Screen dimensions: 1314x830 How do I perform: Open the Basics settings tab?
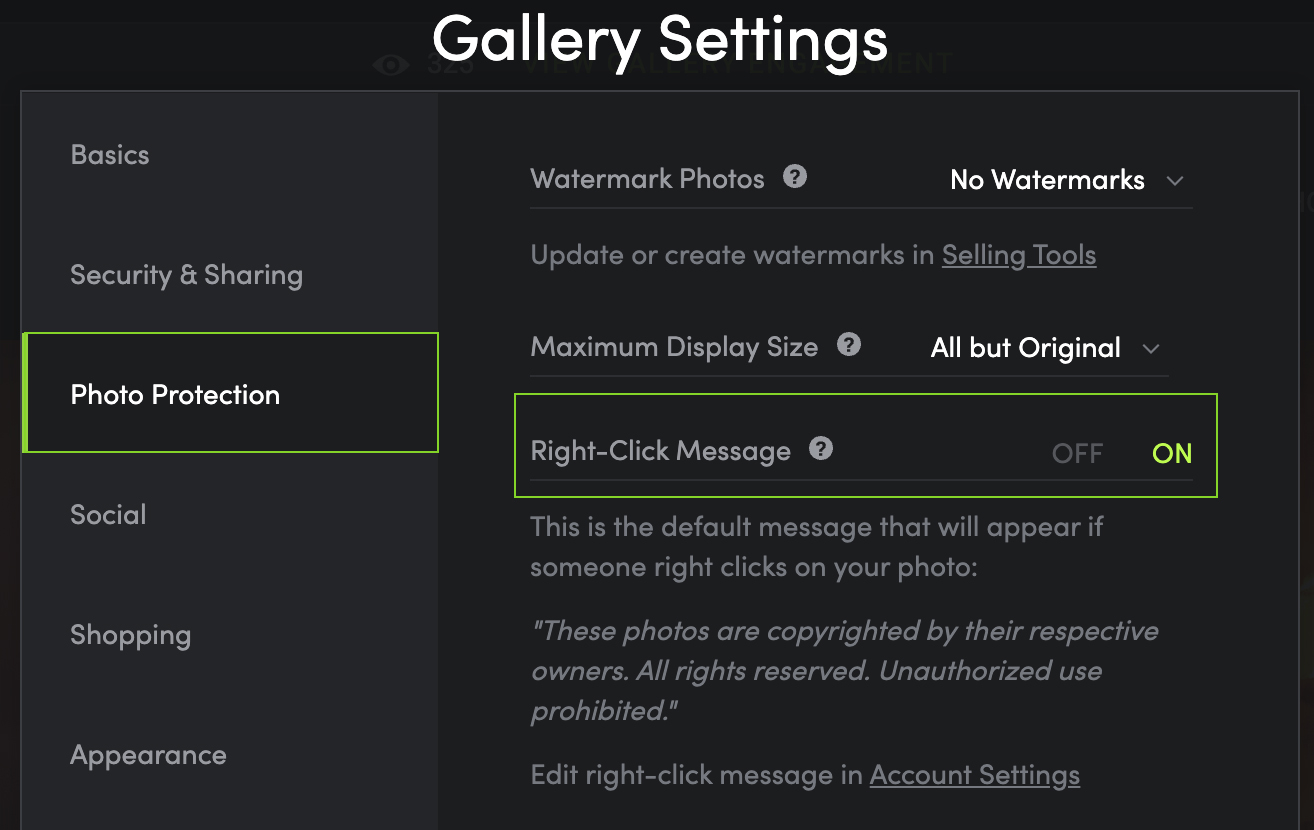[110, 155]
